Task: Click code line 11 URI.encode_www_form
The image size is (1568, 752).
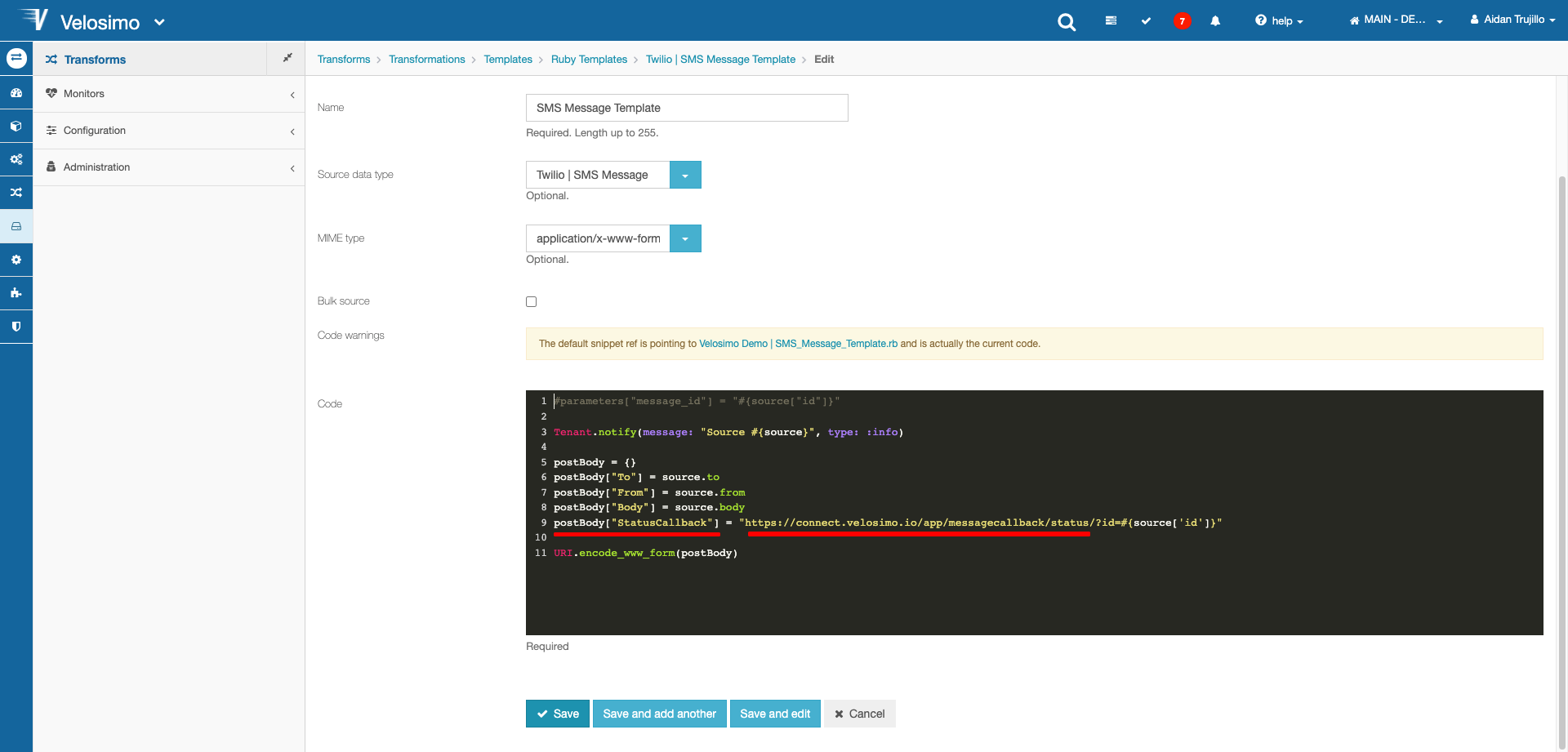Action: [645, 553]
